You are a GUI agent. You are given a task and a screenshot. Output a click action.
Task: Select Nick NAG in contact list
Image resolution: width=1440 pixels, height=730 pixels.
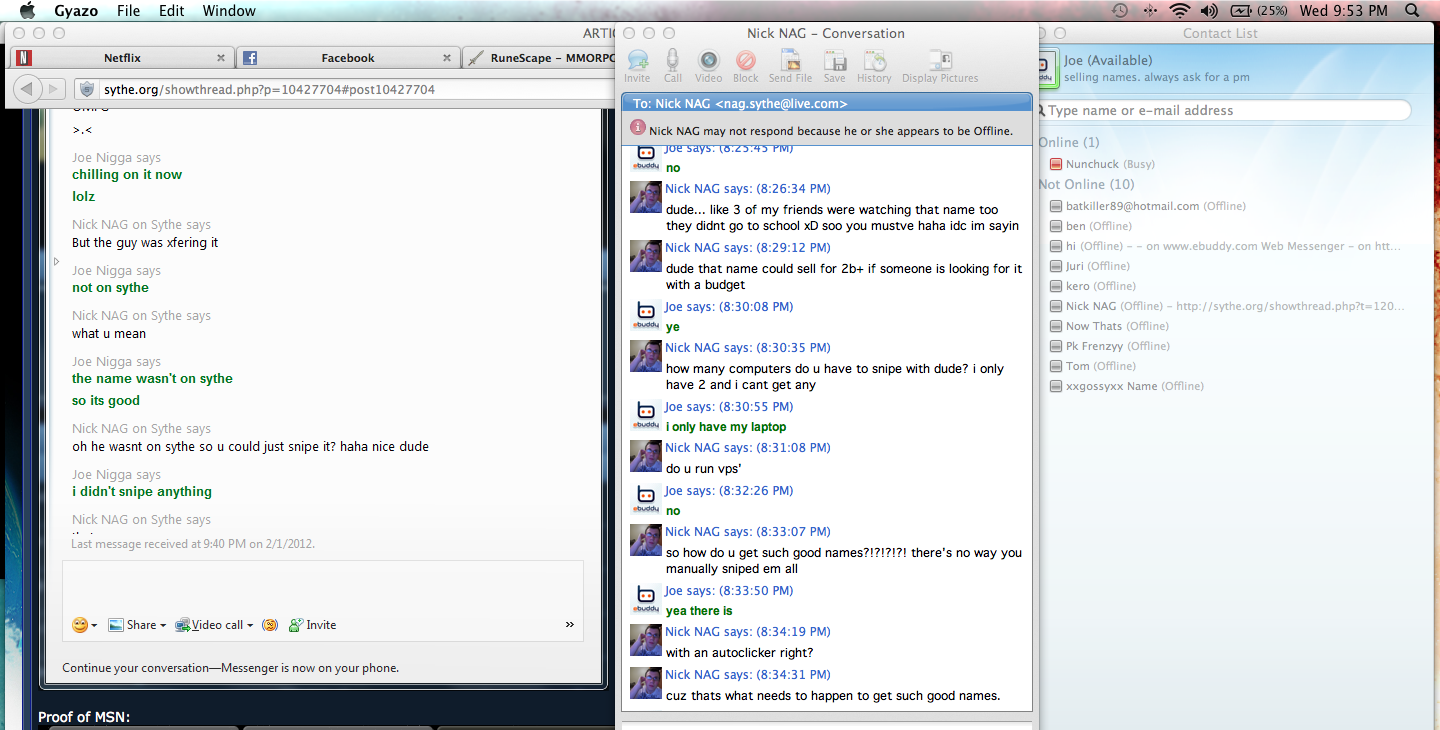pyautogui.click(x=1226, y=306)
